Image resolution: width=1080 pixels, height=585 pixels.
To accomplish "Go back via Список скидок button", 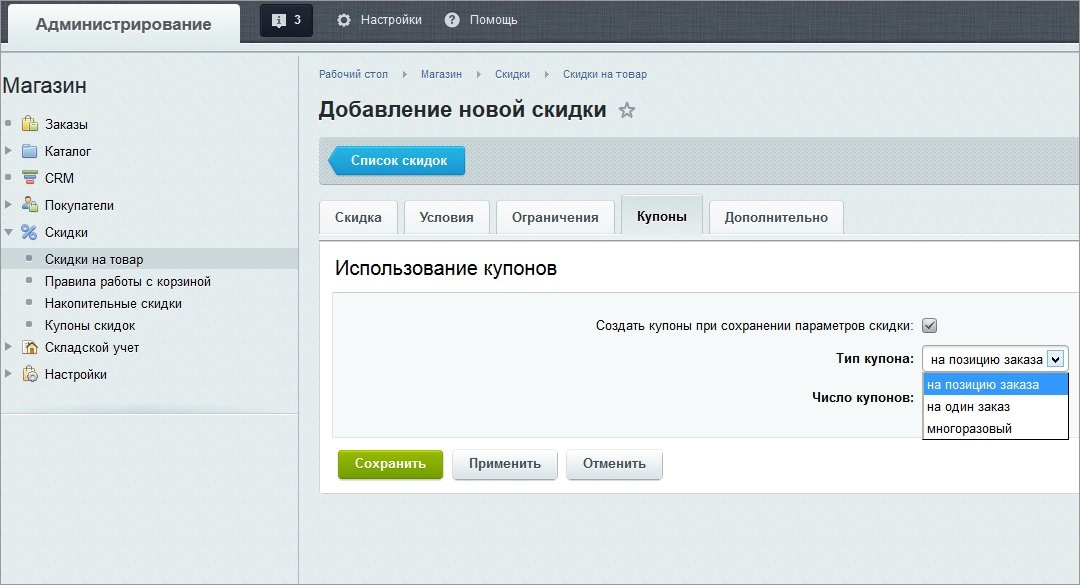I will 397,161.
